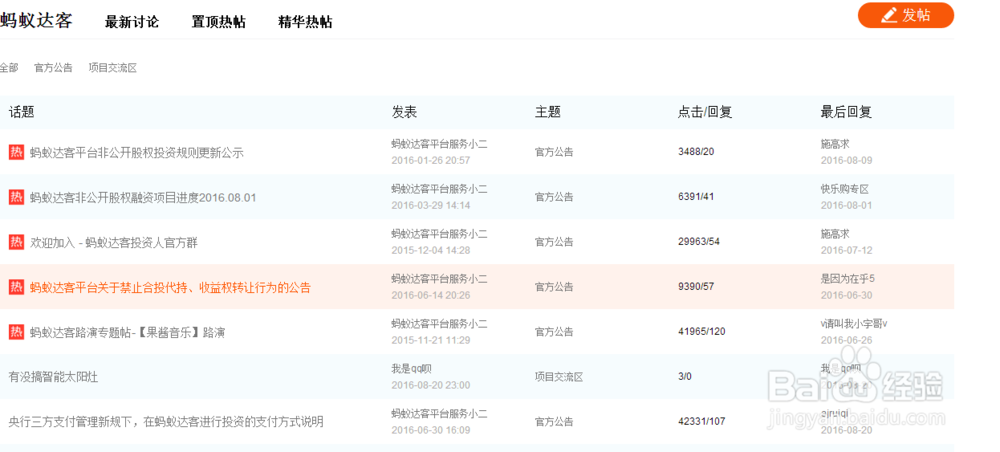Click post date 2016-08-20 23:00

430,385
